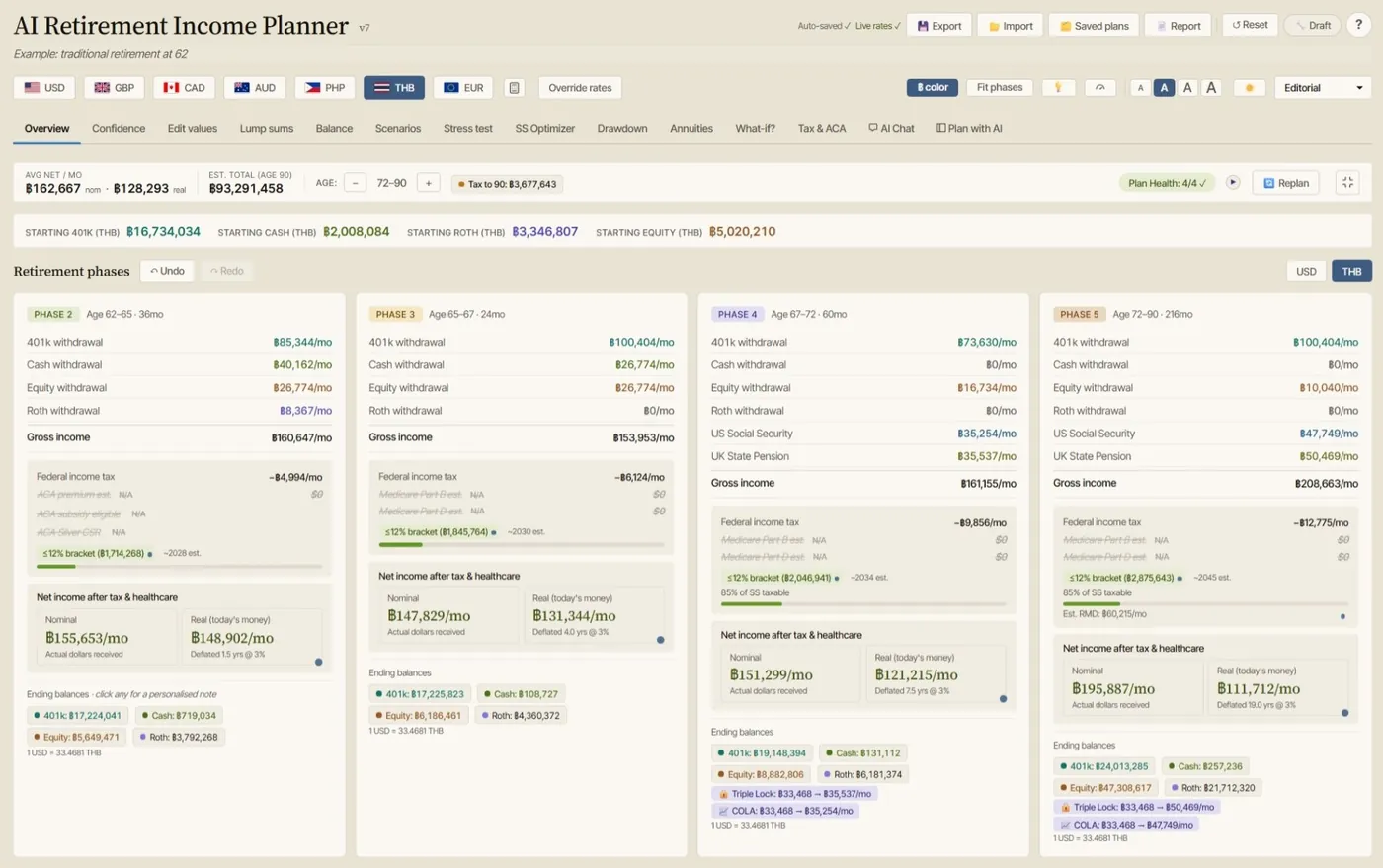This screenshot has height=868, width=1383.
Task: Click Phase 3 tax bracket progress bar
Action: click(522, 545)
